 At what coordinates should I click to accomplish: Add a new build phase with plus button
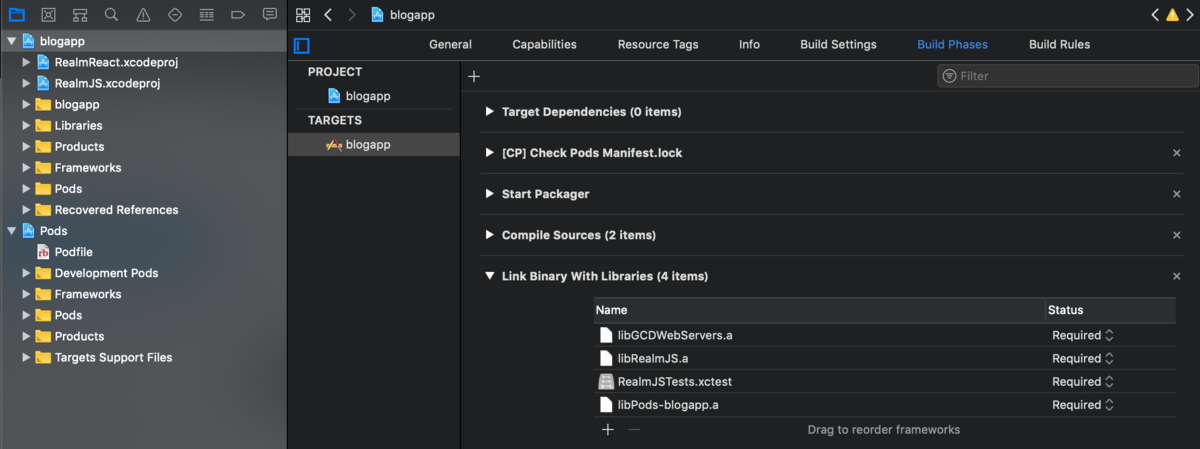click(x=474, y=76)
